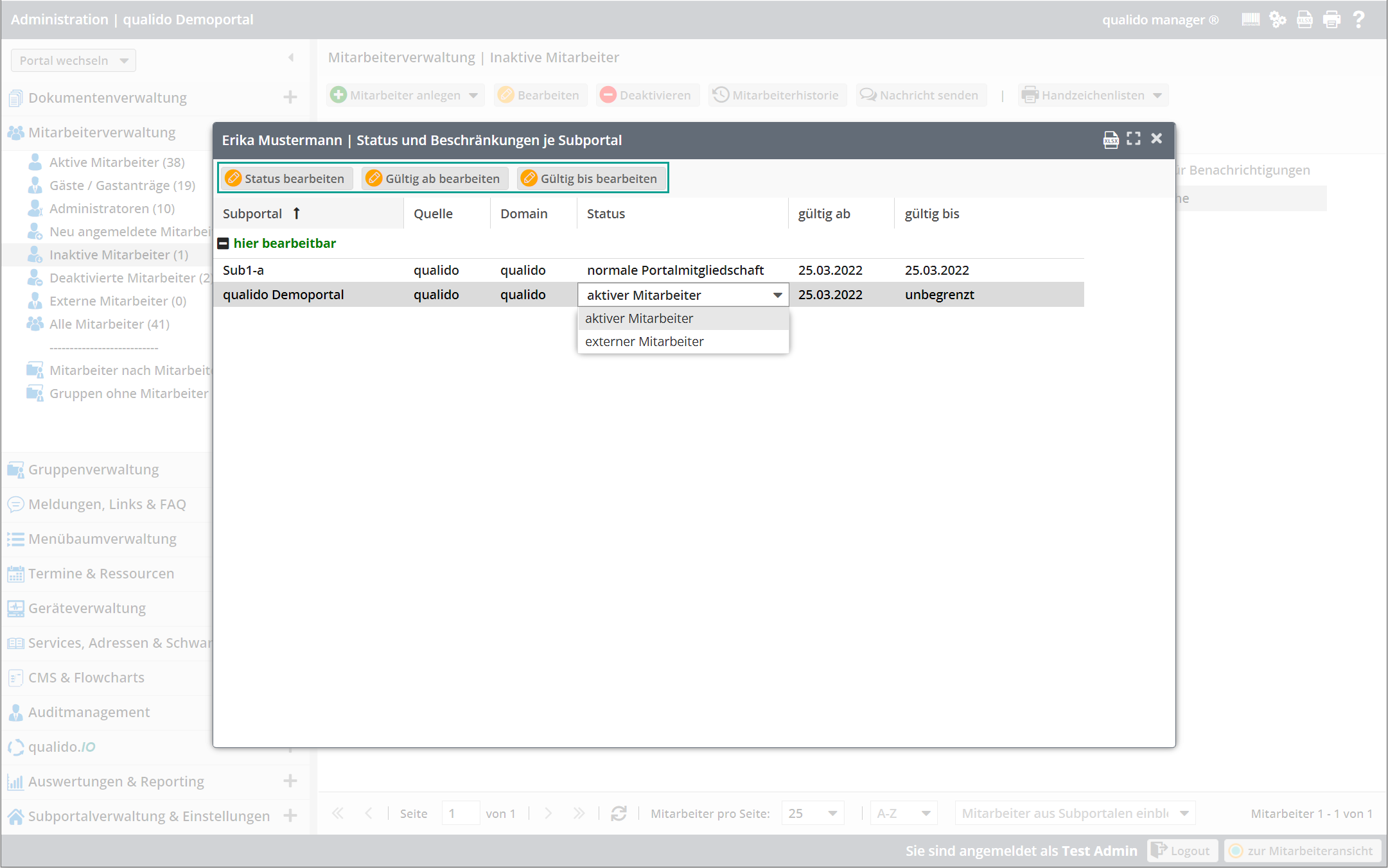Click the qualido.IO sync icon
The image size is (1388, 868).
tap(15, 747)
